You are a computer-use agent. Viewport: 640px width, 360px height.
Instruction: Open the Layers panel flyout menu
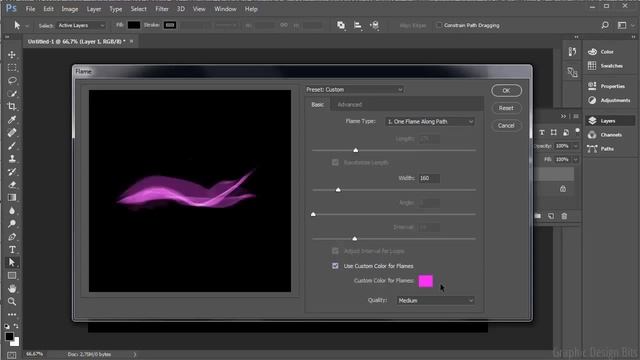576,116
